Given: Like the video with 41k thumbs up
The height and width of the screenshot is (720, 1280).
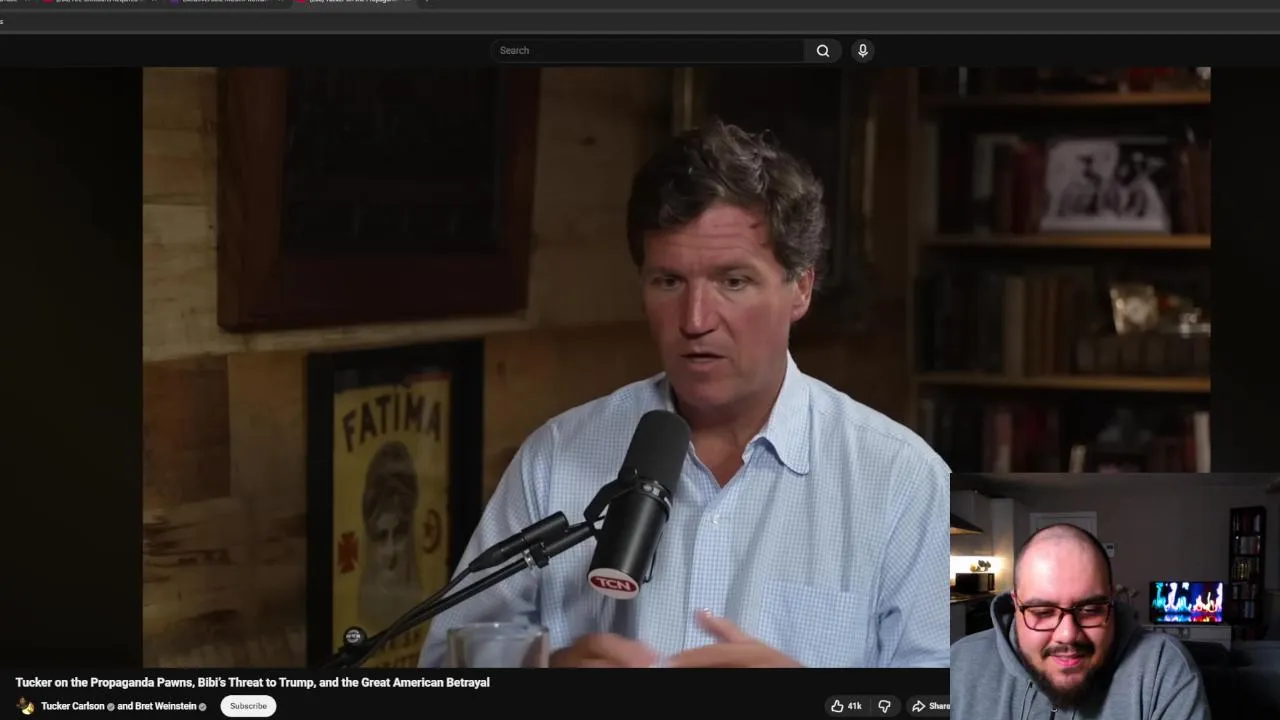Looking at the screenshot, I should tap(845, 706).
